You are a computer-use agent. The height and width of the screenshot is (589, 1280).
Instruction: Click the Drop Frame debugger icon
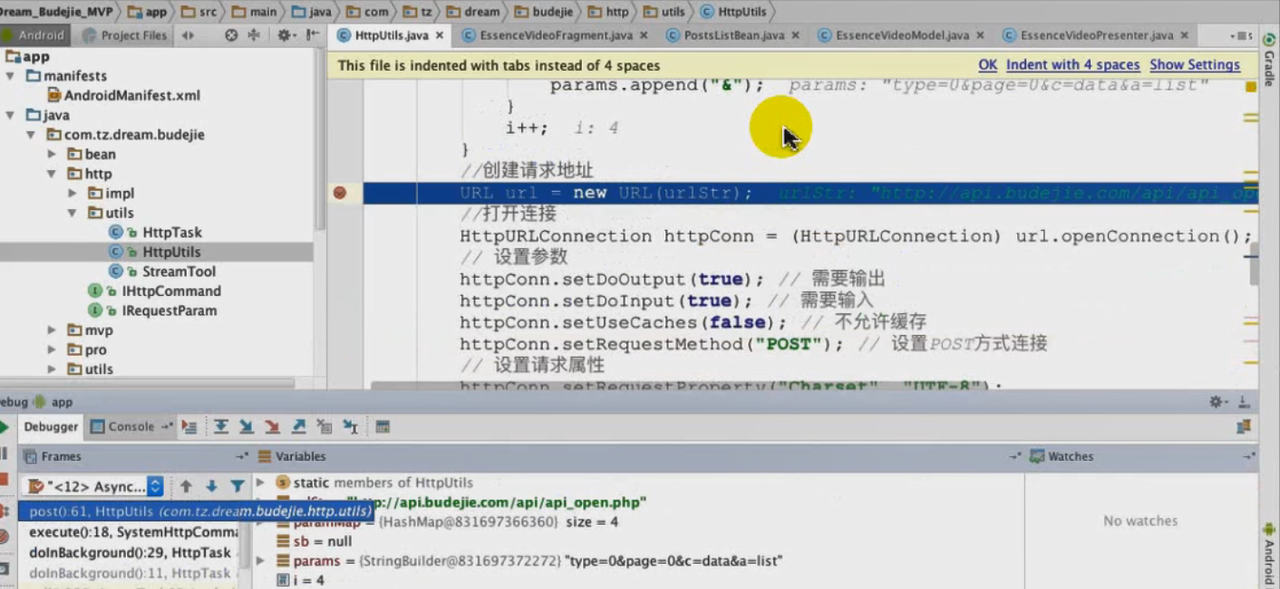324,427
